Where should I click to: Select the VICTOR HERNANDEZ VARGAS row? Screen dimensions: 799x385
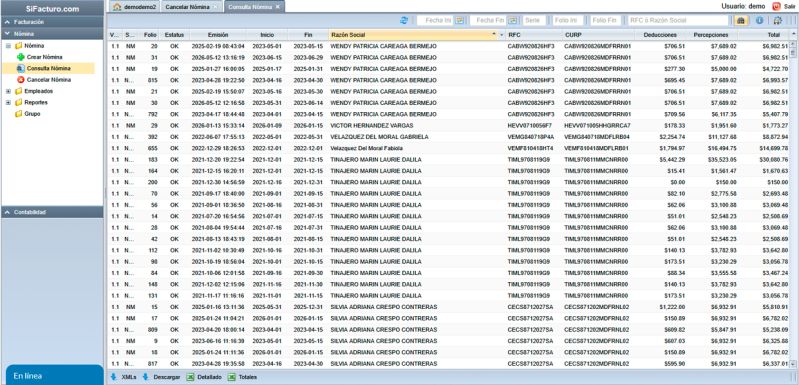click(x=448, y=125)
